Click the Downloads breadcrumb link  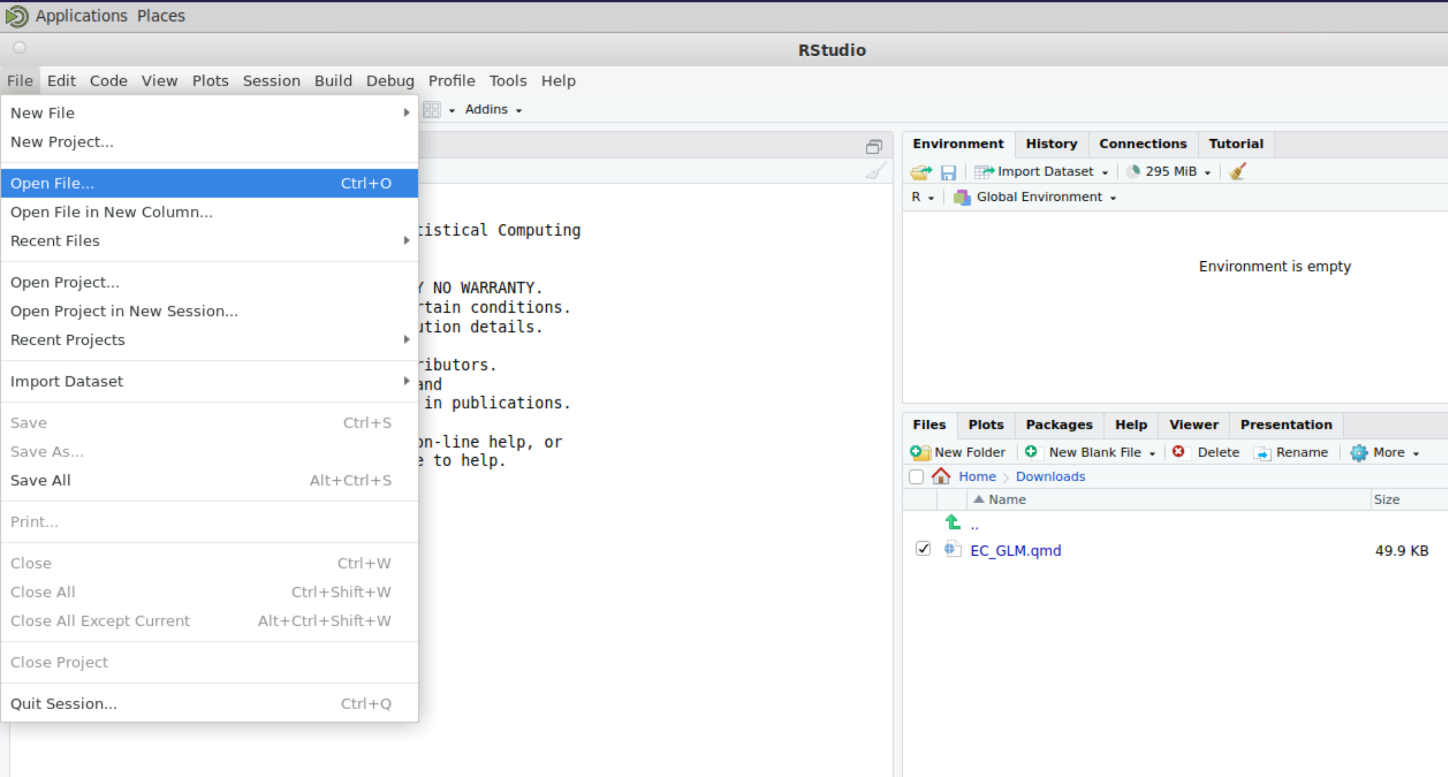[1050, 477]
